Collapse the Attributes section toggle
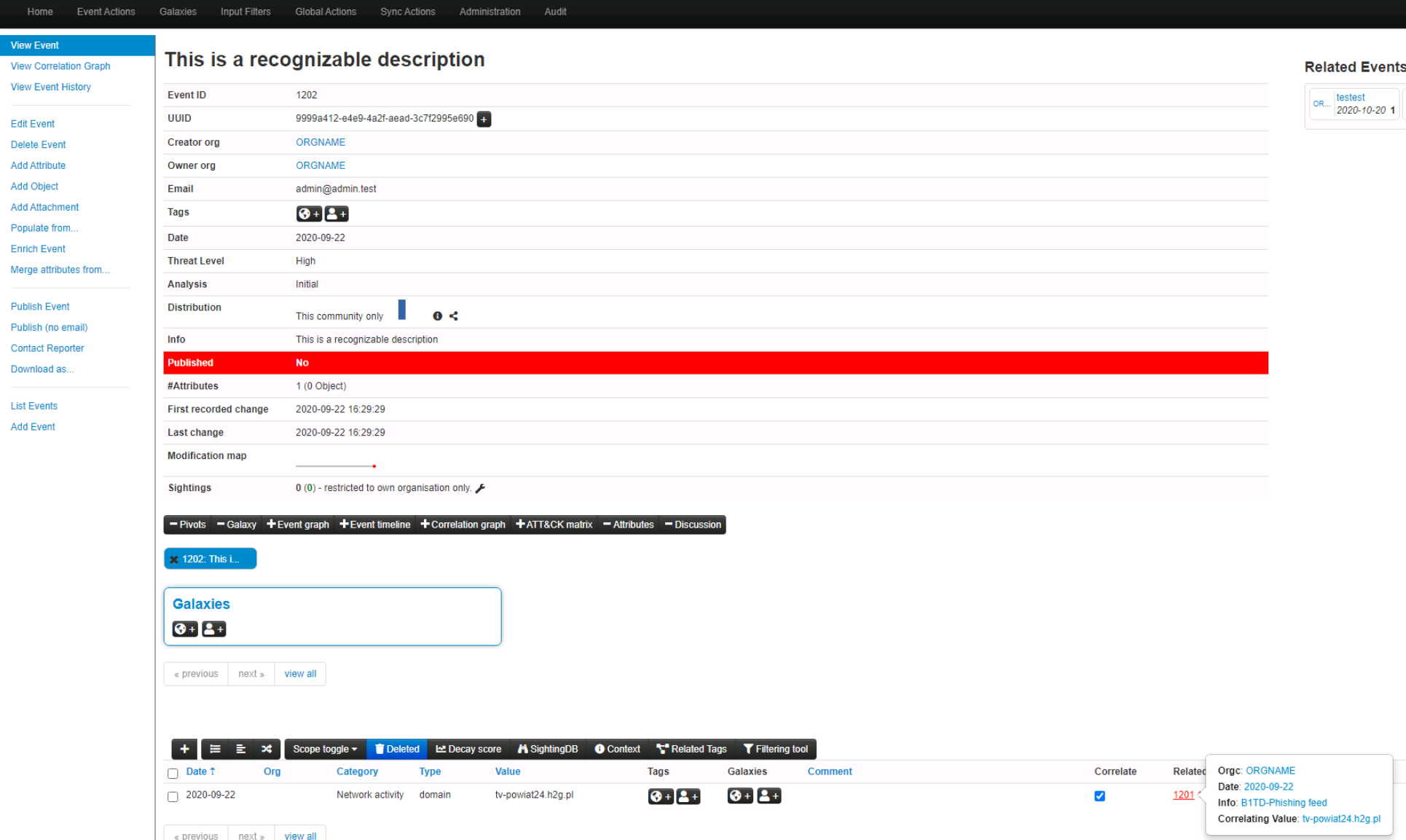The width and height of the screenshot is (1406, 840). click(629, 525)
